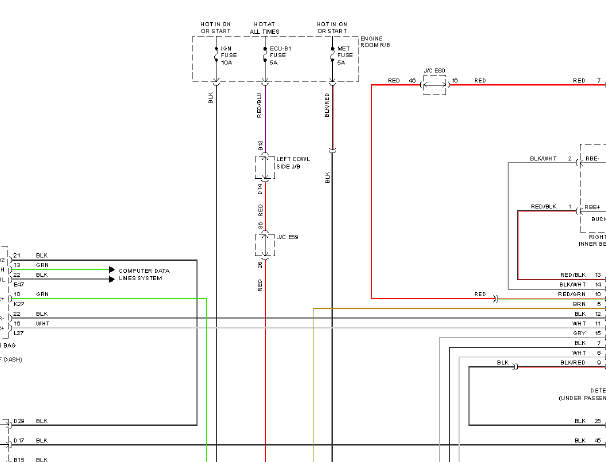Screen dimensions: 606x462
Task: Click the 'WHT' label on left connector
Action: (x=42, y=323)
